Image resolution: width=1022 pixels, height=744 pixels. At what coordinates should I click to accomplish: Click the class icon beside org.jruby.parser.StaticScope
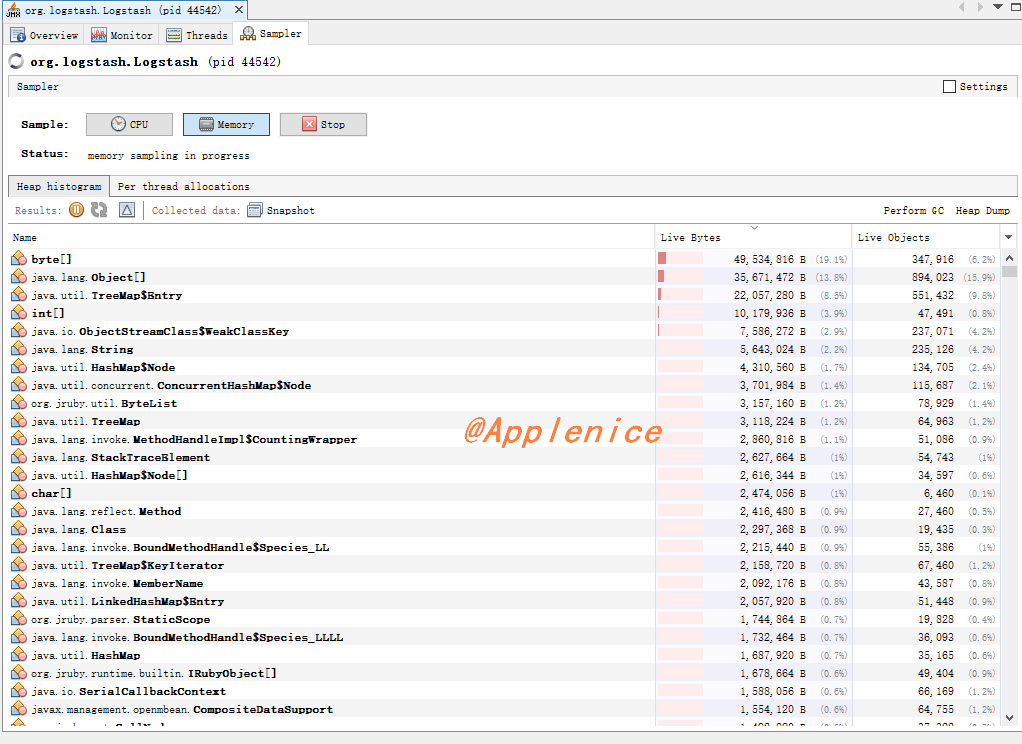click(x=19, y=619)
